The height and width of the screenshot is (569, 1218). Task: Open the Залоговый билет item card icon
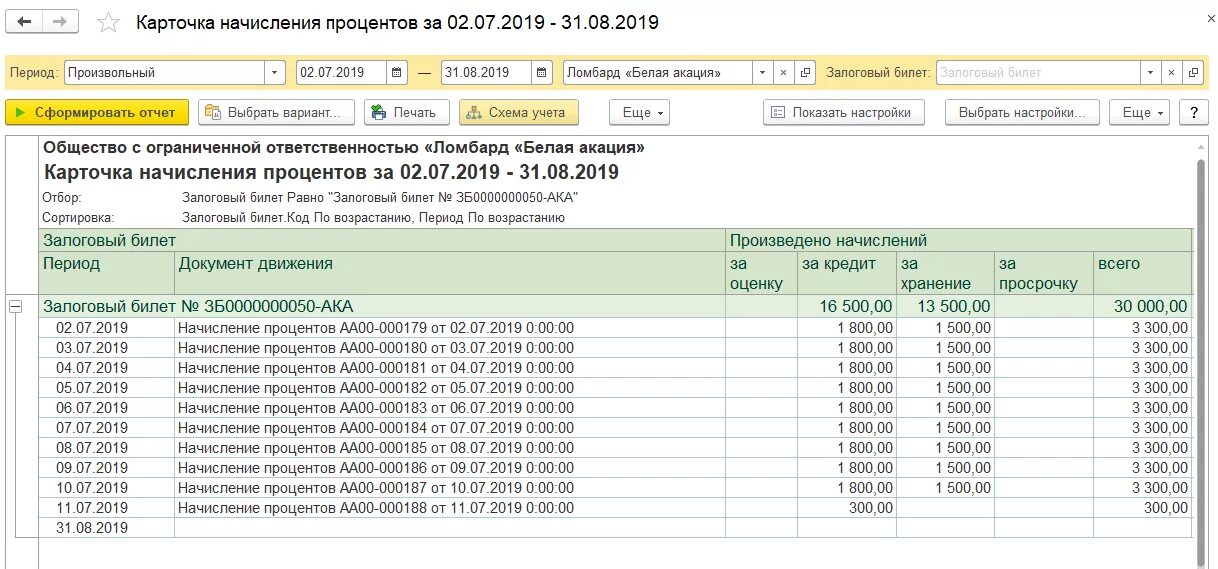click(1193, 72)
